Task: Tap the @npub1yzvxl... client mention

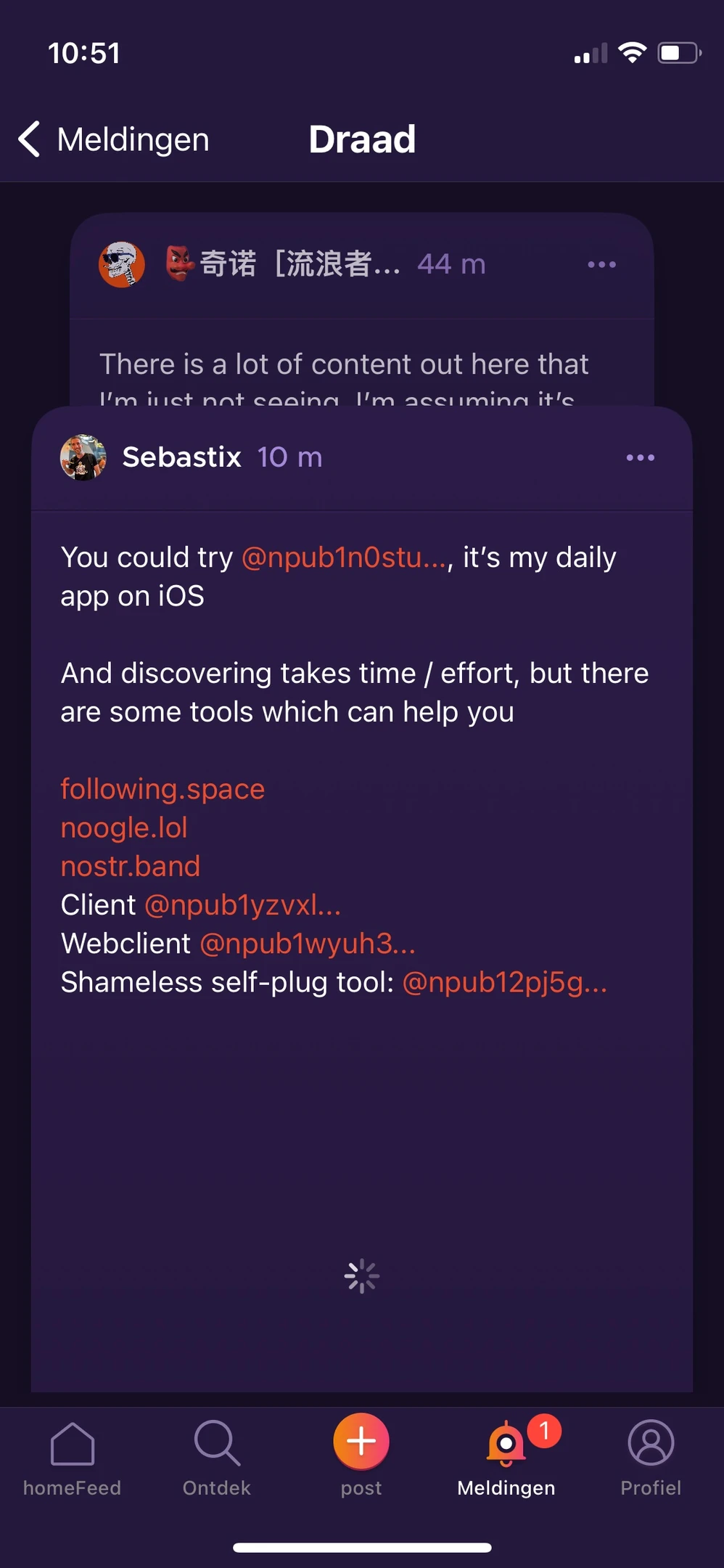Action: tap(242, 905)
